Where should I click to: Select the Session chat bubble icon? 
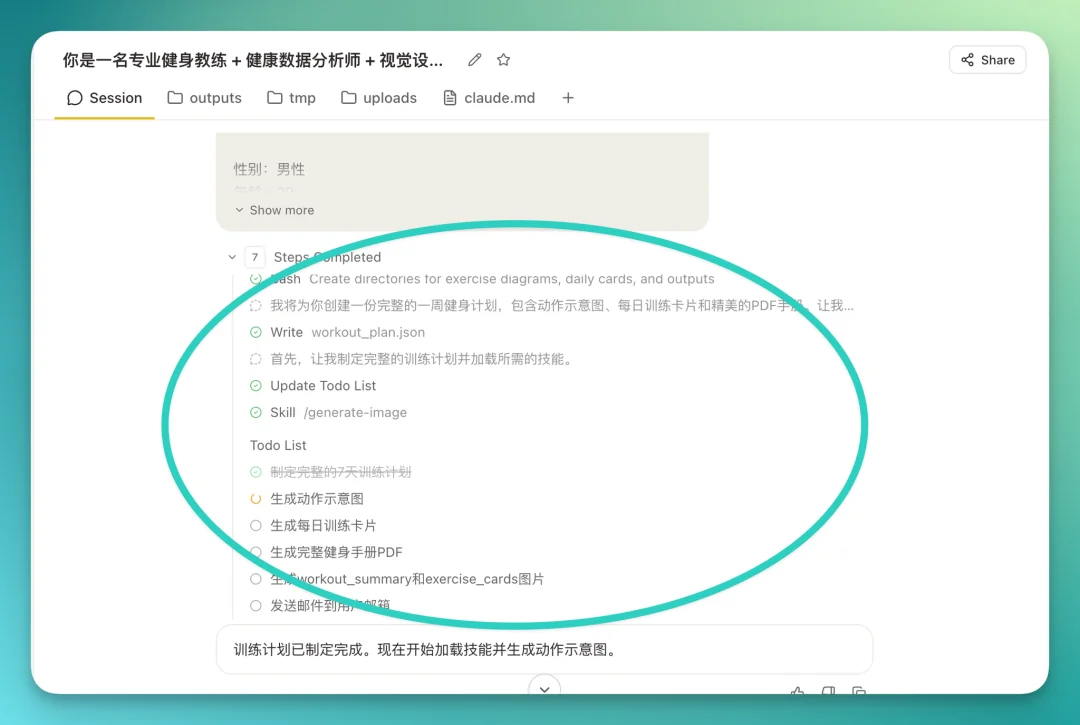coord(74,97)
